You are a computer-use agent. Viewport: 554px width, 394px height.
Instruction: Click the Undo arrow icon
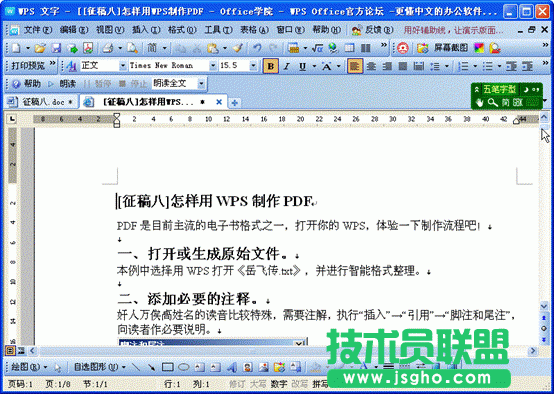click(257, 48)
